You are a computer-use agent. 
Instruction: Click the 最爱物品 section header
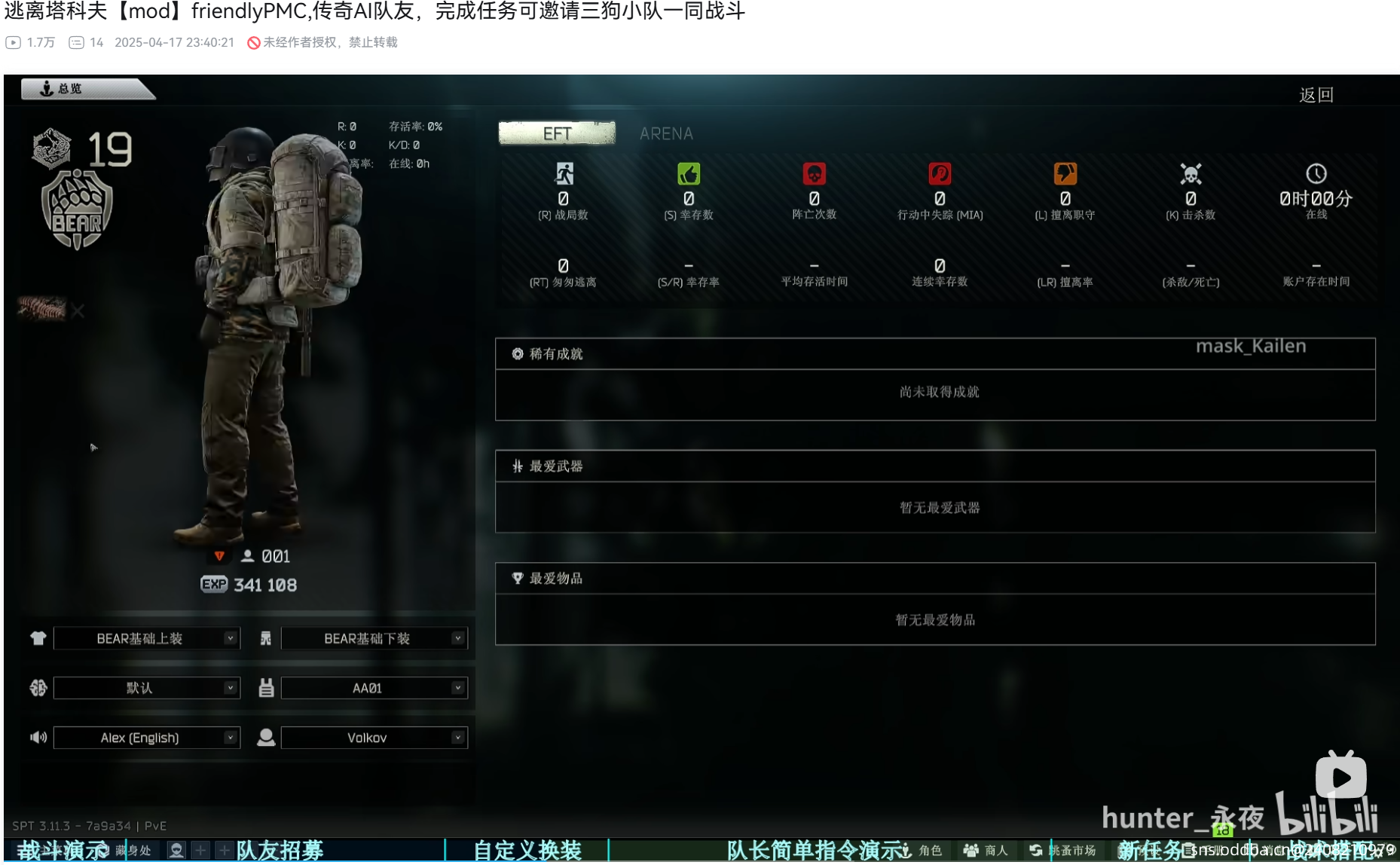click(x=935, y=579)
